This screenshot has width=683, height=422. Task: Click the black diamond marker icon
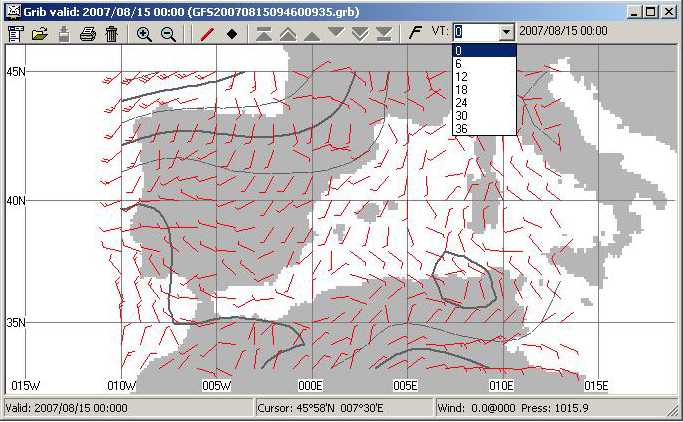tap(231, 33)
